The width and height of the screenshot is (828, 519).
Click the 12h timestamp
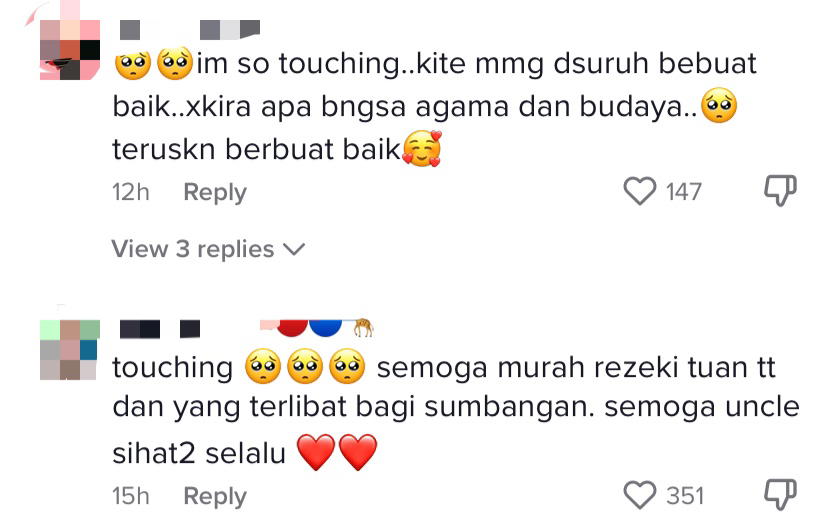click(x=130, y=192)
